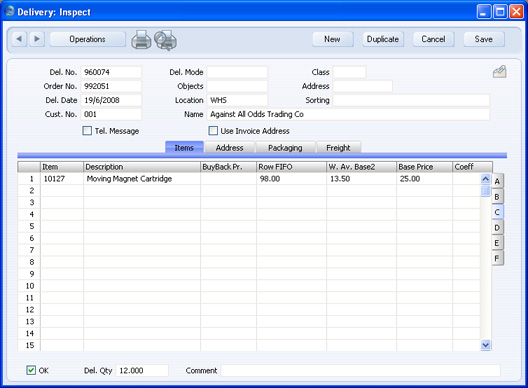Click the Del. No. field

click(x=111, y=72)
